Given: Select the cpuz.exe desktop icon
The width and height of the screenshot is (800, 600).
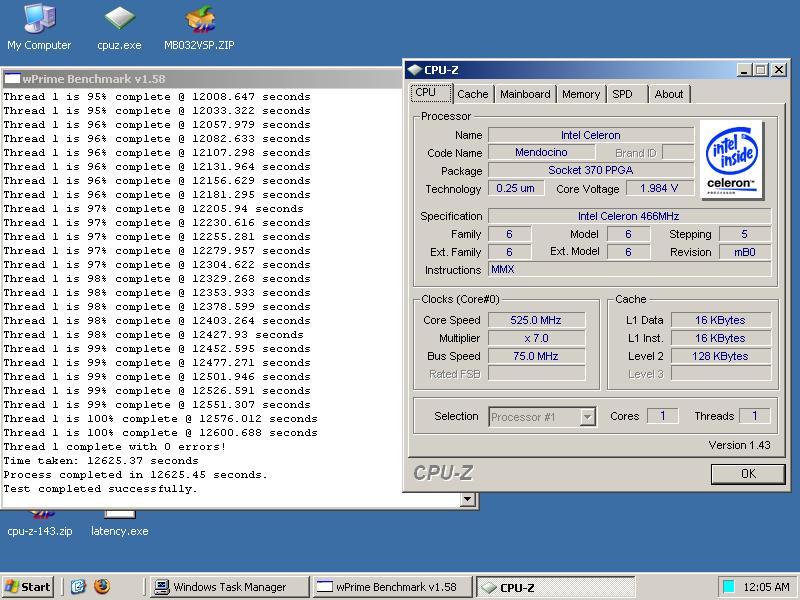Looking at the screenshot, I should coord(119,26).
